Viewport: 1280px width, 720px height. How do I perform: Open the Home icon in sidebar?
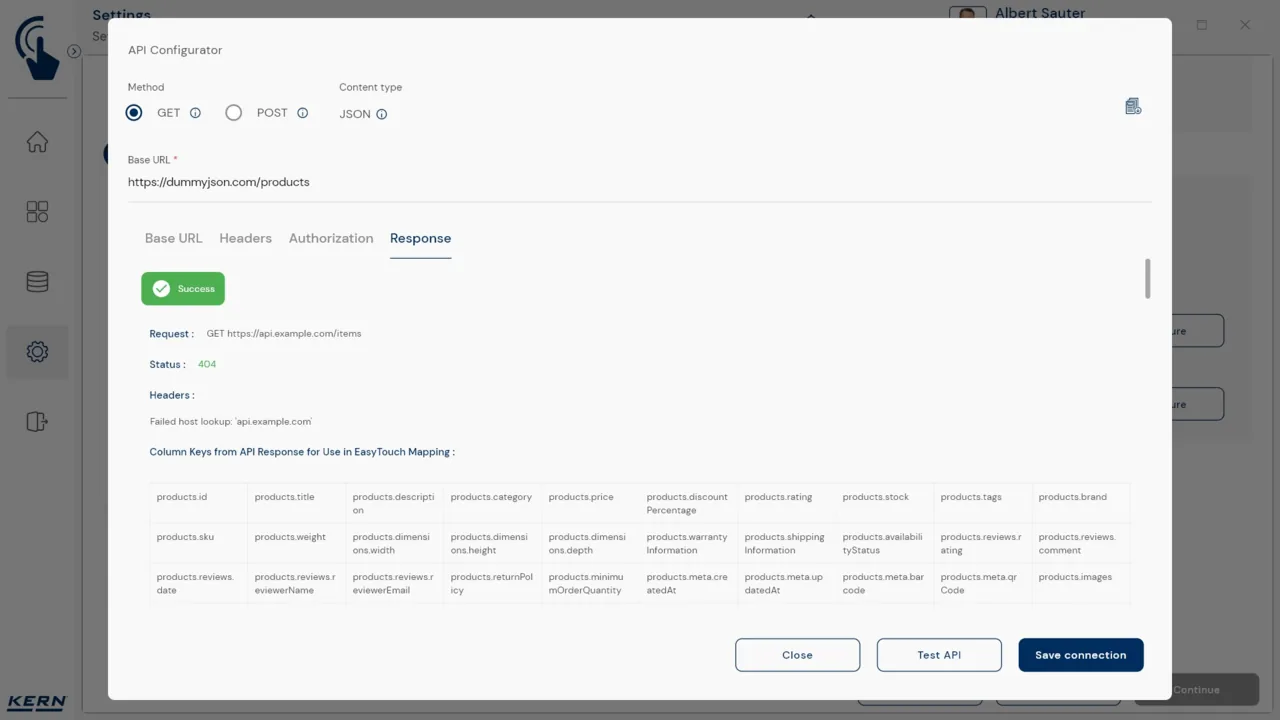[x=37, y=142]
